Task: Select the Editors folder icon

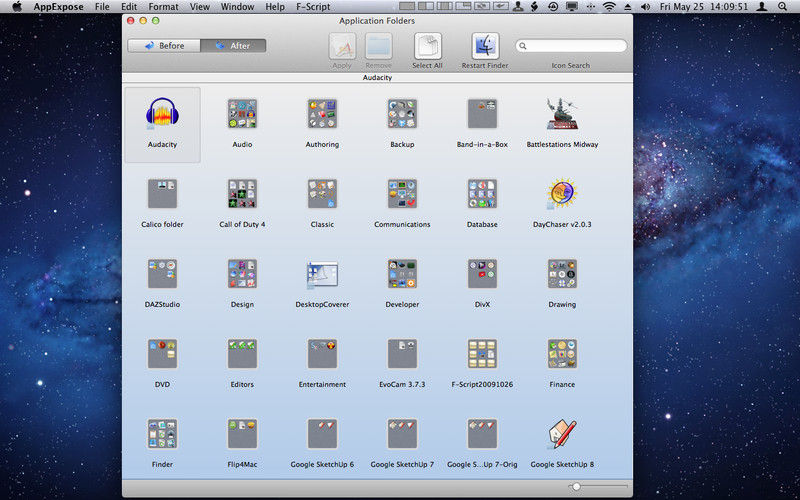Action: tap(242, 354)
